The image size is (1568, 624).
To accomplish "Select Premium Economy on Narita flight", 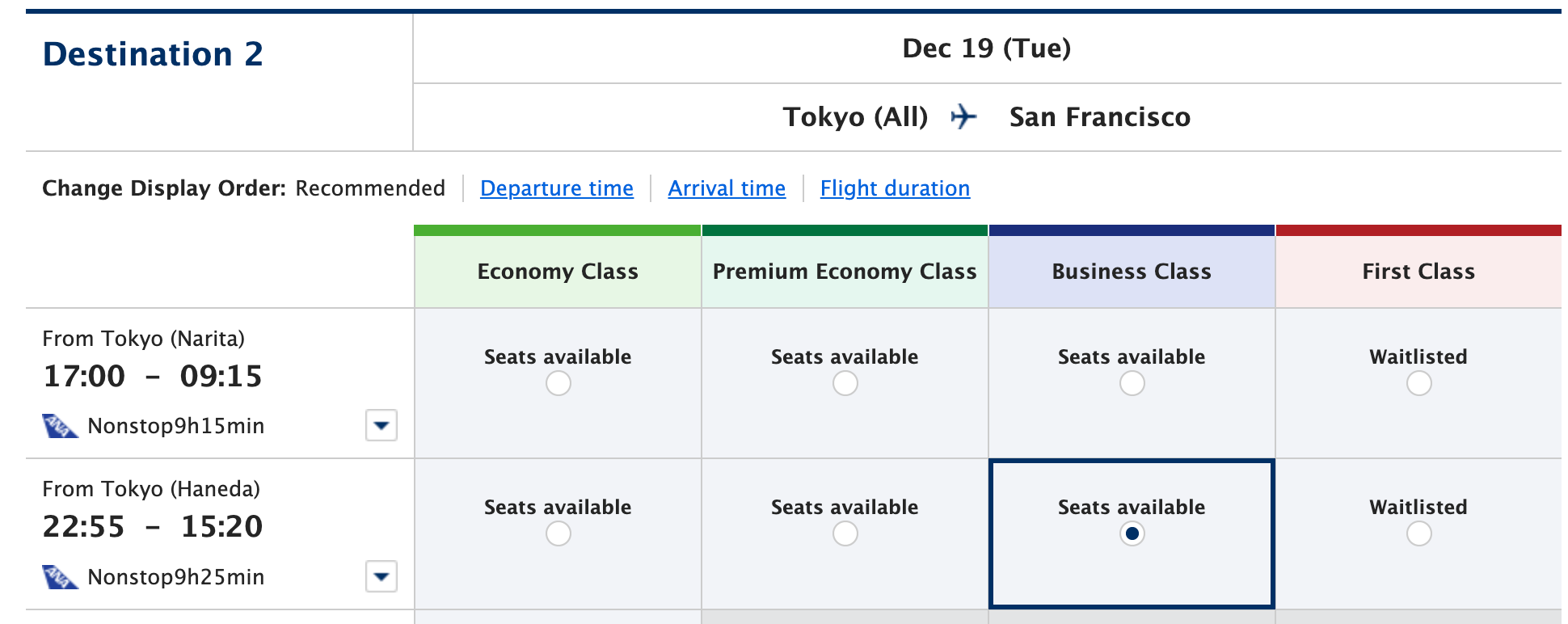I will coord(845,383).
